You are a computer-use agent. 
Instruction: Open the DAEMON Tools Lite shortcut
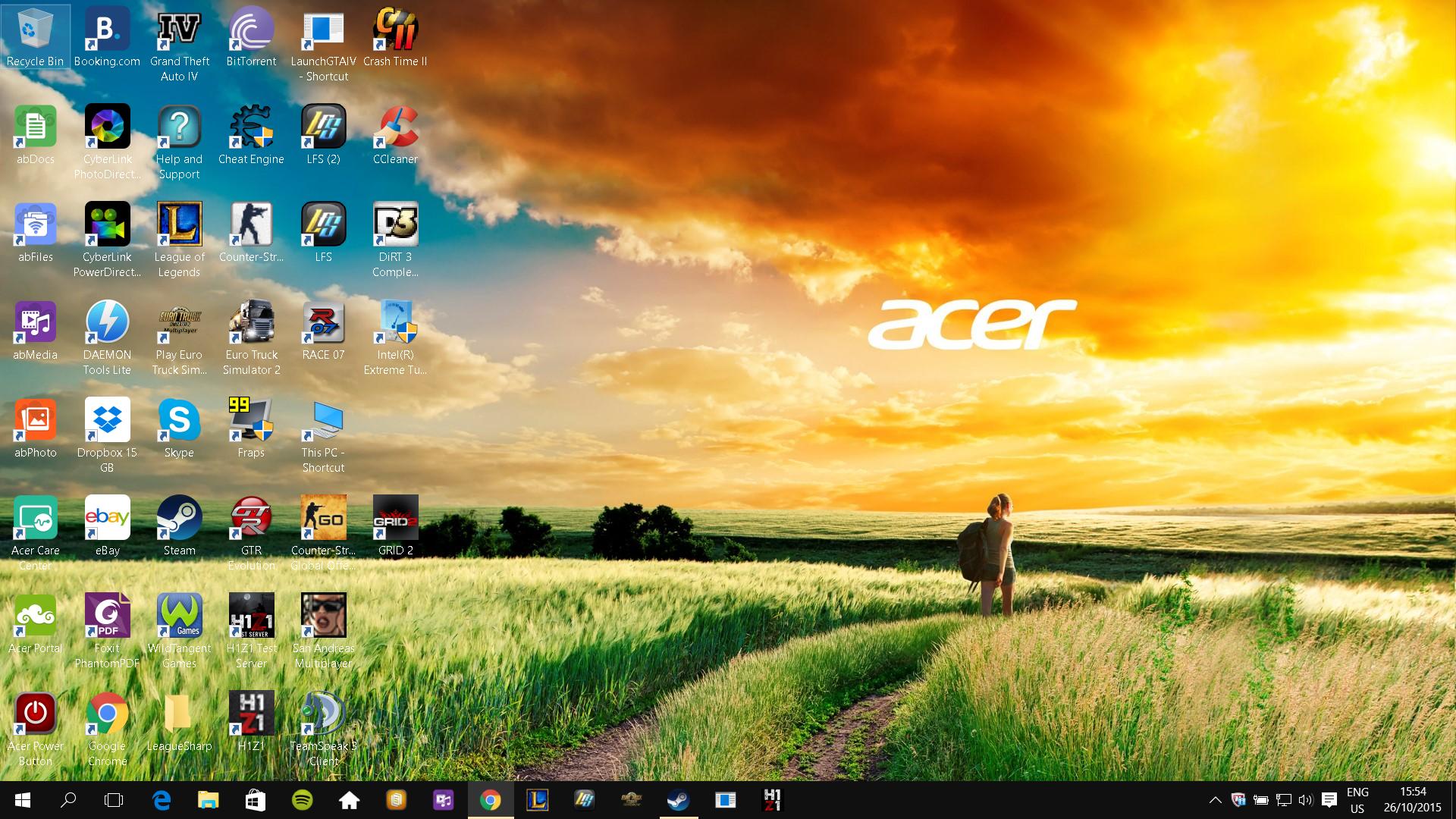[107, 338]
